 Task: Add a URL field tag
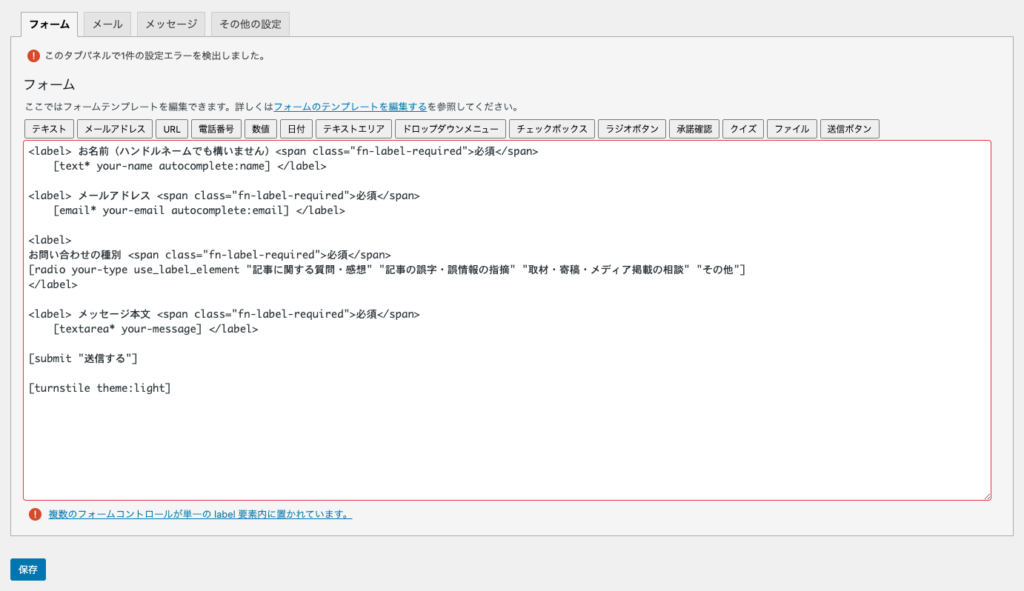click(x=172, y=129)
